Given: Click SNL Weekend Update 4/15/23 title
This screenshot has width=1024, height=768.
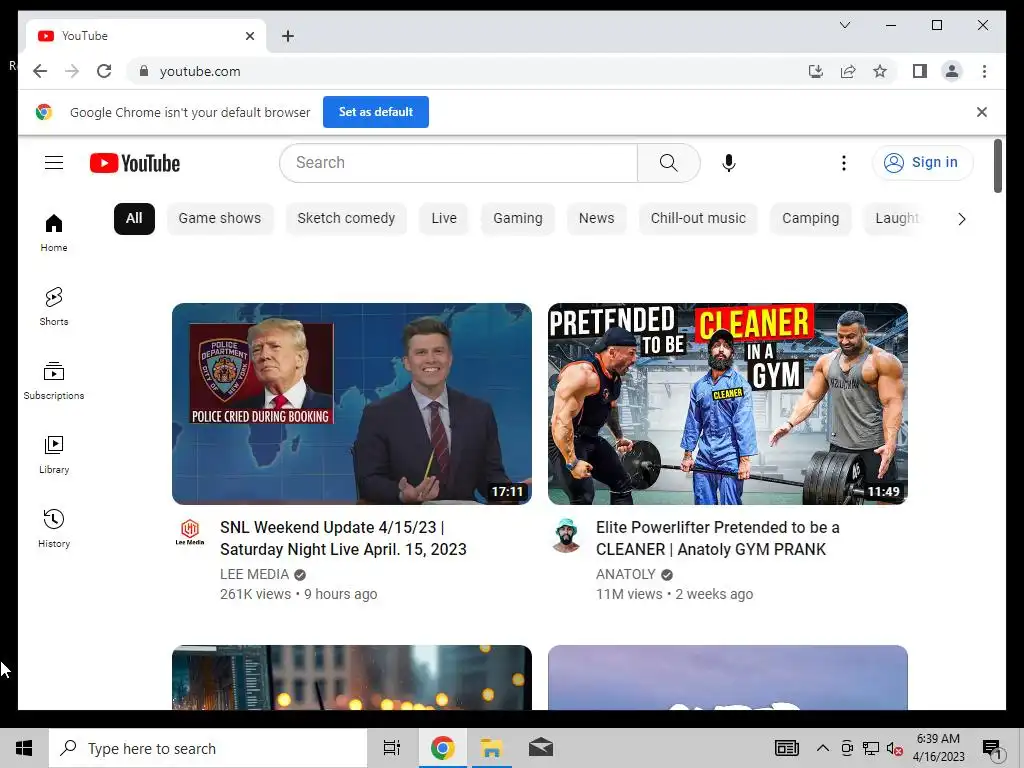Looking at the screenshot, I should tap(343, 538).
